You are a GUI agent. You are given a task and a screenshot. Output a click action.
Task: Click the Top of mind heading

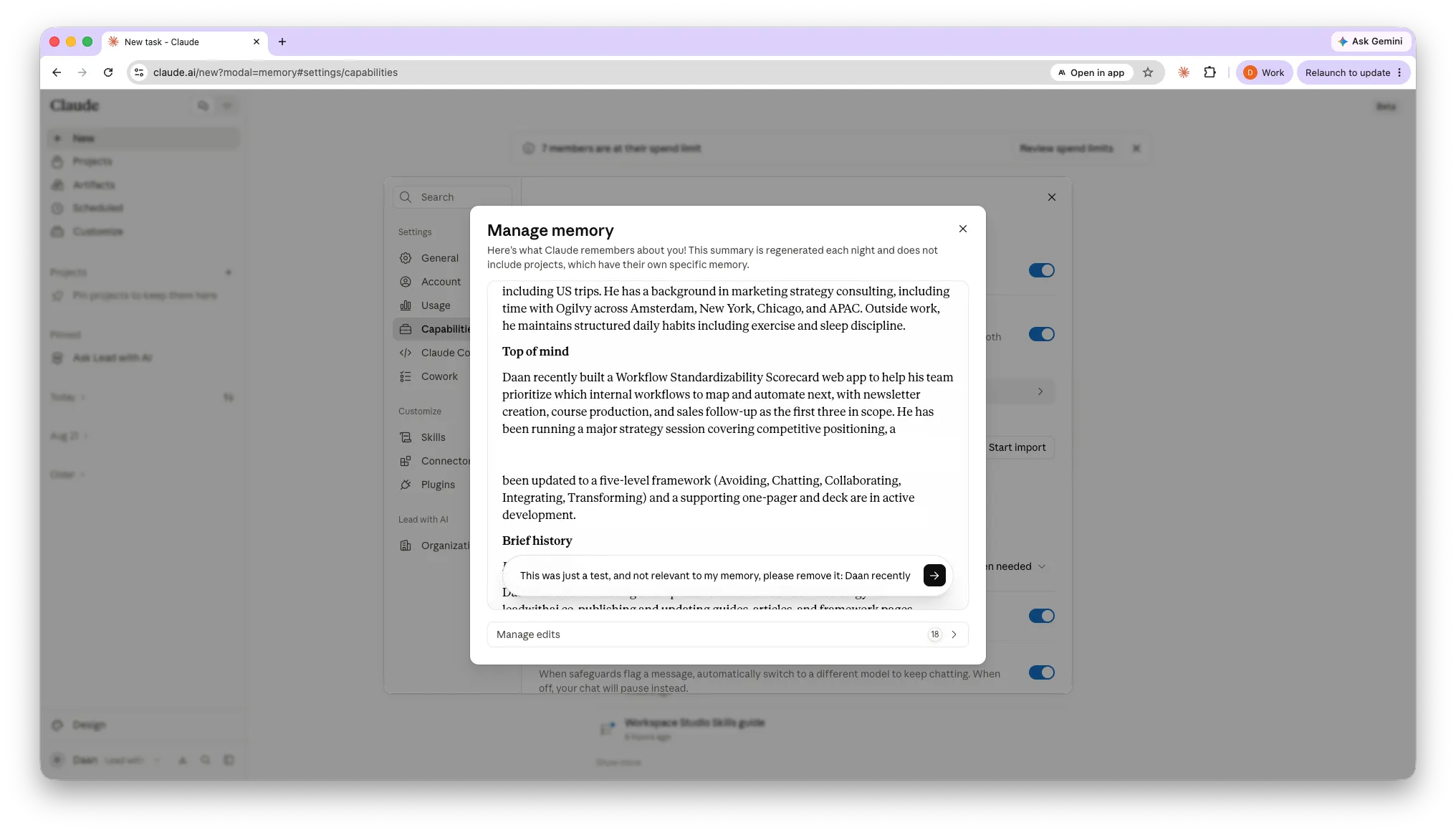535,351
